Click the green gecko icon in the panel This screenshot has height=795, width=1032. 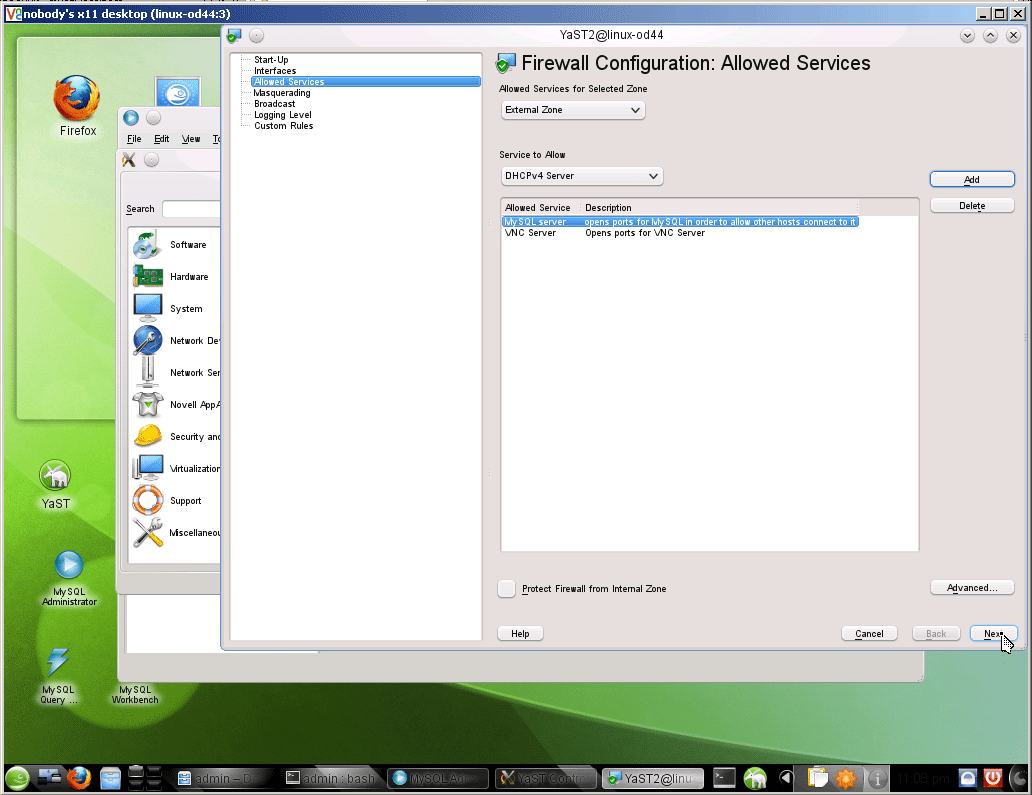tap(756, 779)
